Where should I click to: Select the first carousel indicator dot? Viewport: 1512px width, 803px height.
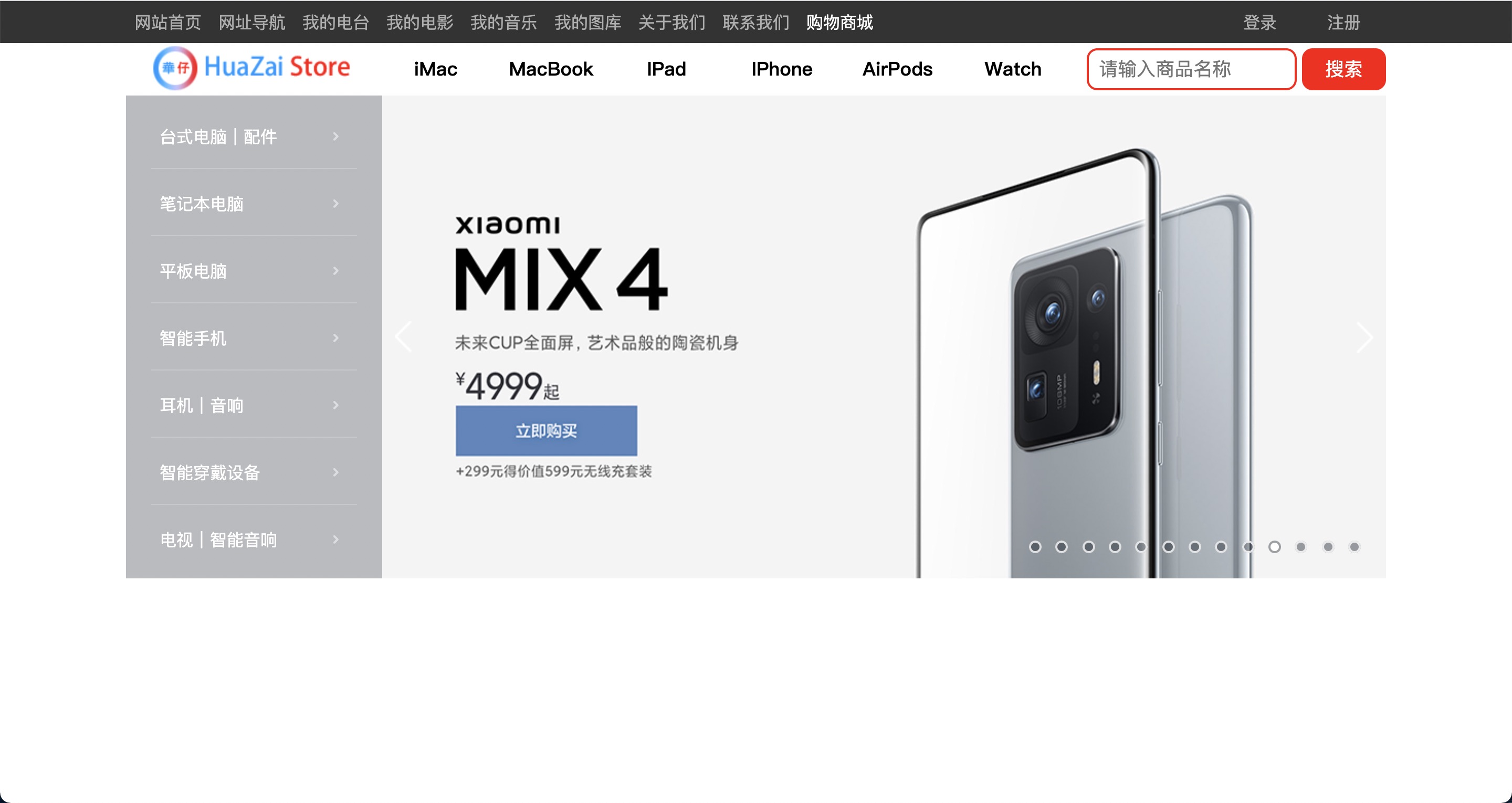click(x=1035, y=547)
